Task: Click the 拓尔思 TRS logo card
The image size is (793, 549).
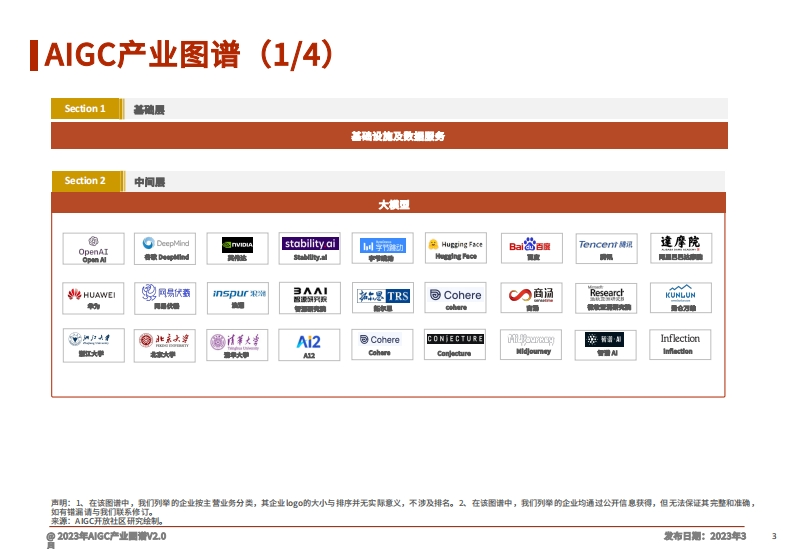Action: click(x=383, y=298)
